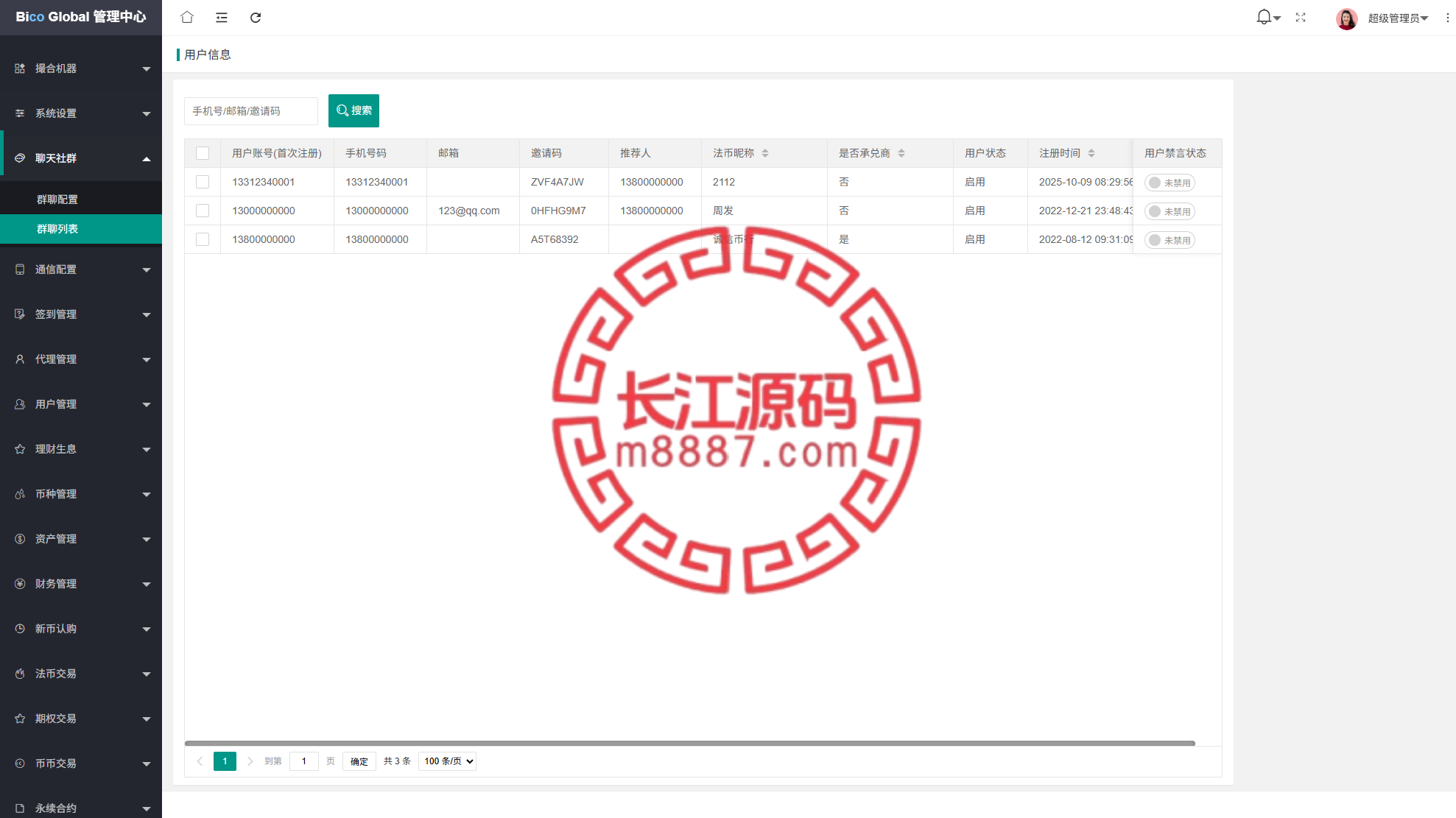This screenshot has width=1456, height=818.
Task: Open the 群聊配置 submenu item
Action: tap(81, 200)
